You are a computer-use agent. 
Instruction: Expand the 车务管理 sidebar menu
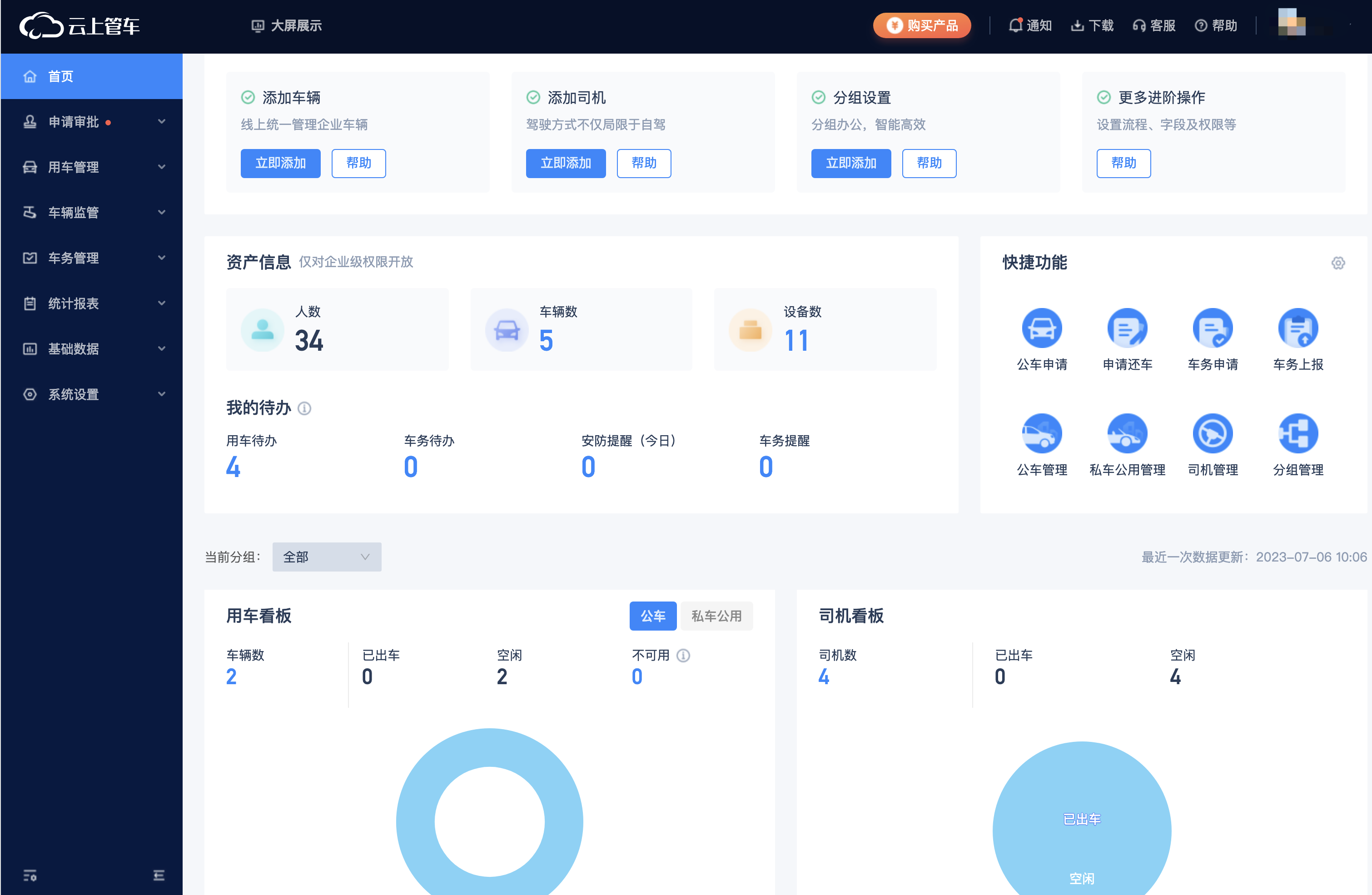[92, 258]
